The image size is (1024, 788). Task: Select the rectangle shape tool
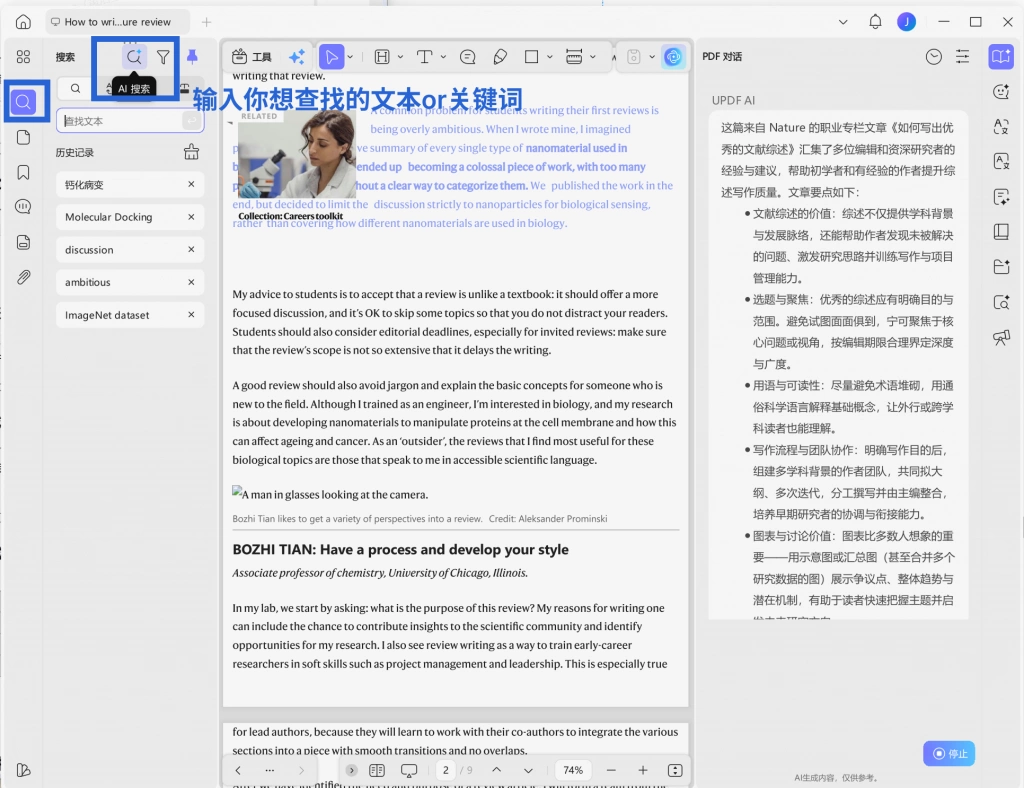532,57
